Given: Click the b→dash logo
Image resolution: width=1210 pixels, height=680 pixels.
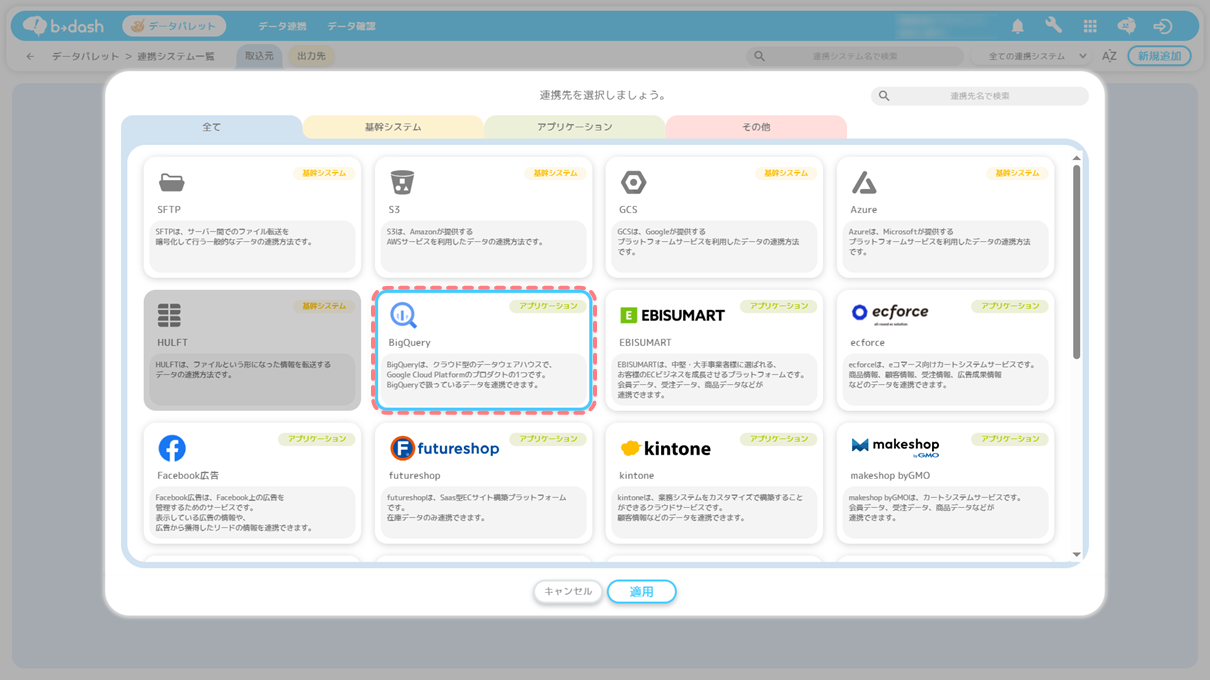Looking at the screenshot, I should [x=64, y=26].
